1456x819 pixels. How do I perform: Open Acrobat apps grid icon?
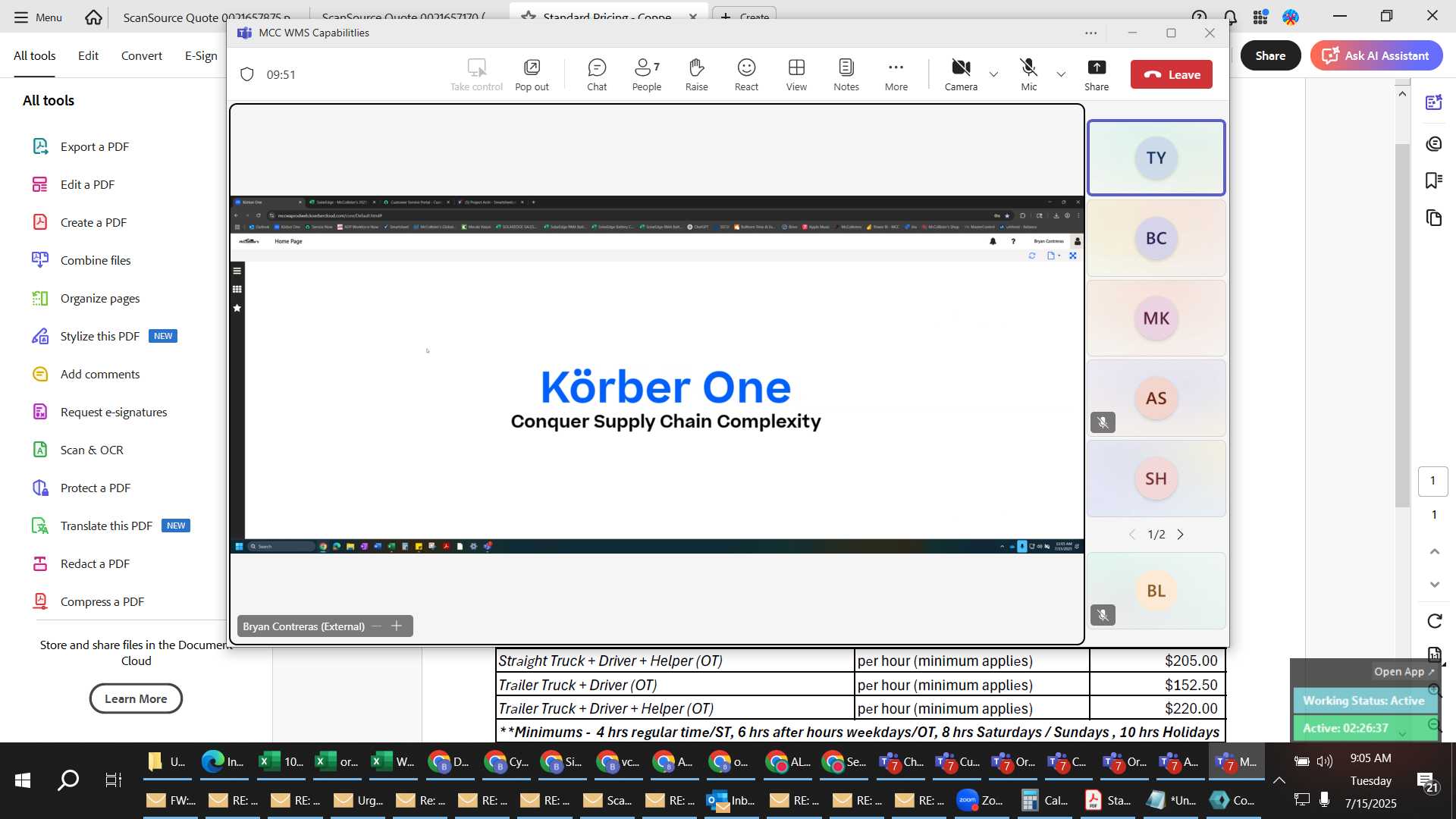coord(1260,17)
